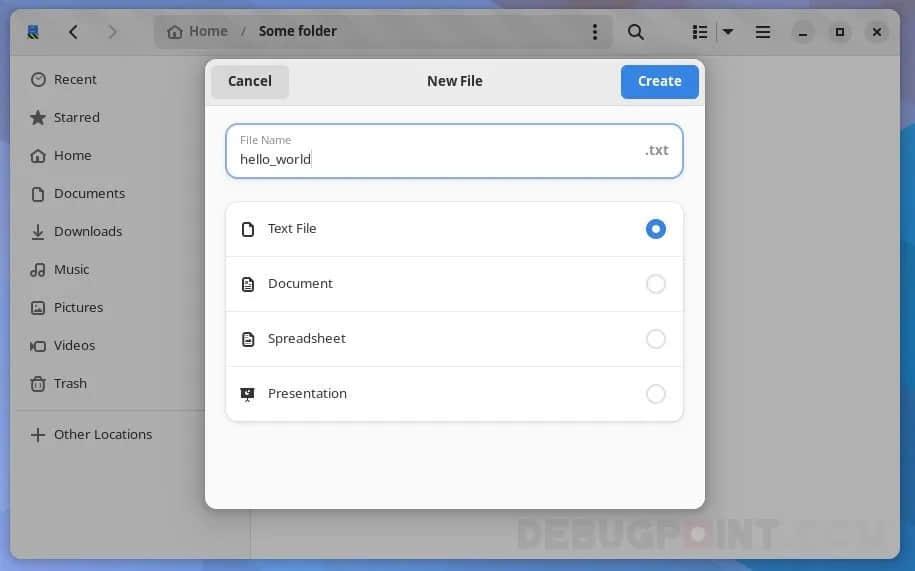The width and height of the screenshot is (915, 571).
Task: Choose the Document radio option
Action: click(x=655, y=284)
